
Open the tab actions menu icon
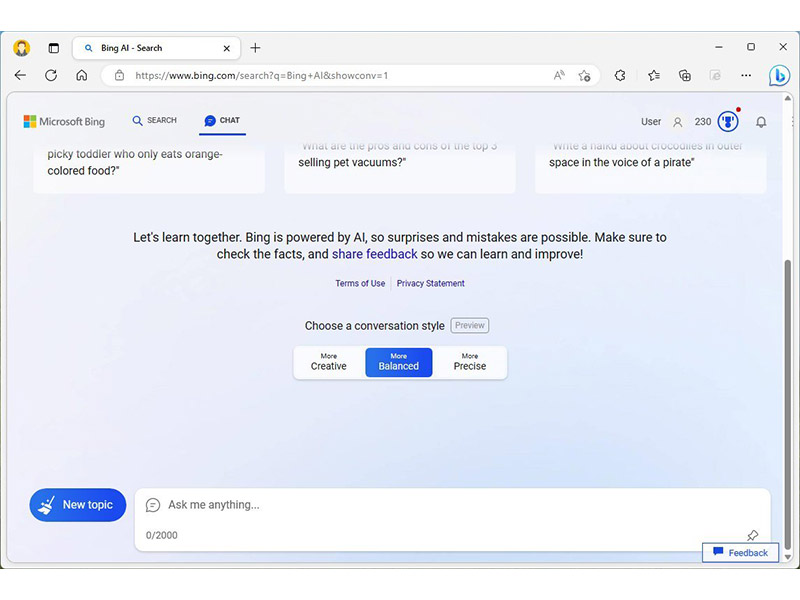pos(54,48)
